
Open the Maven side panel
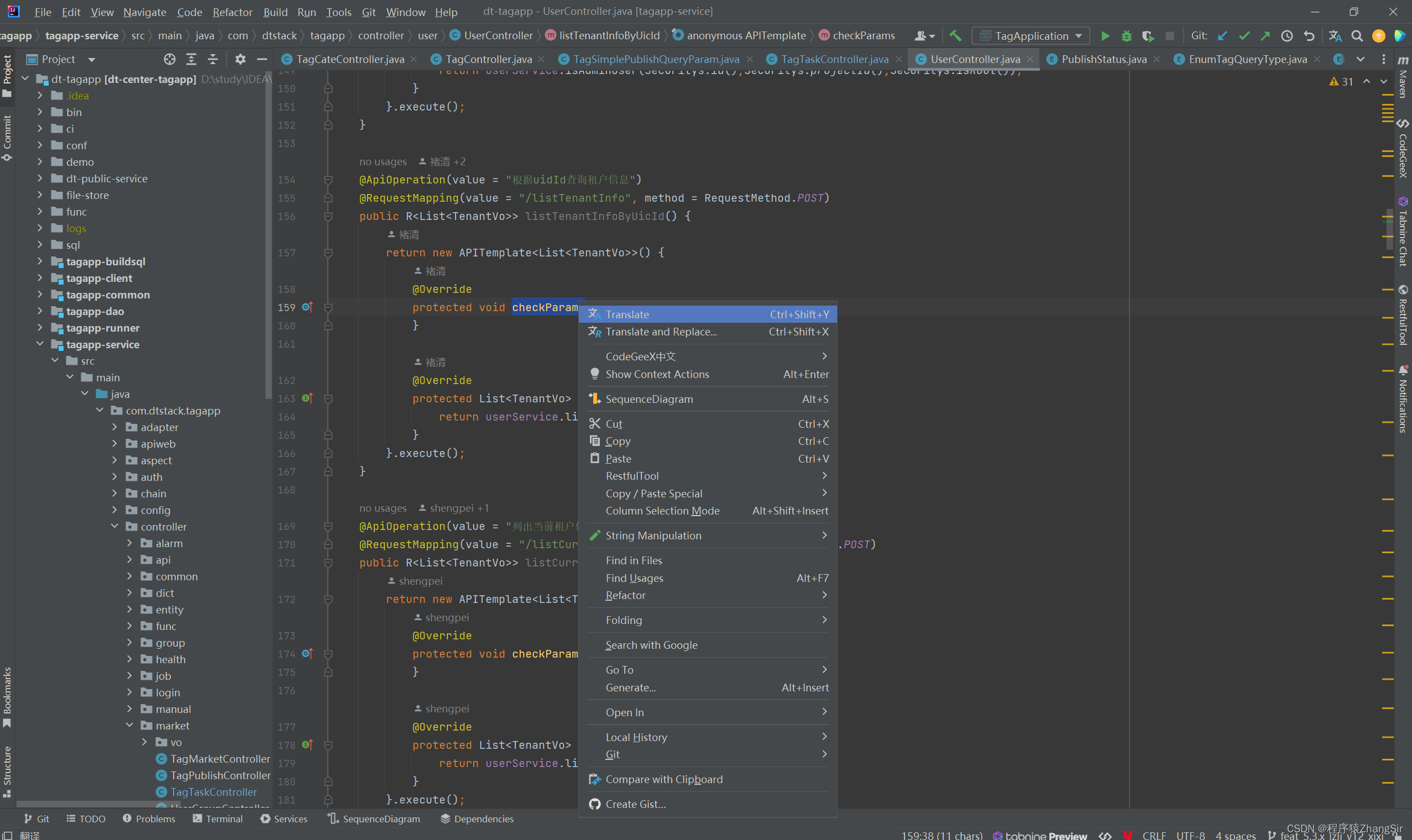click(1403, 76)
